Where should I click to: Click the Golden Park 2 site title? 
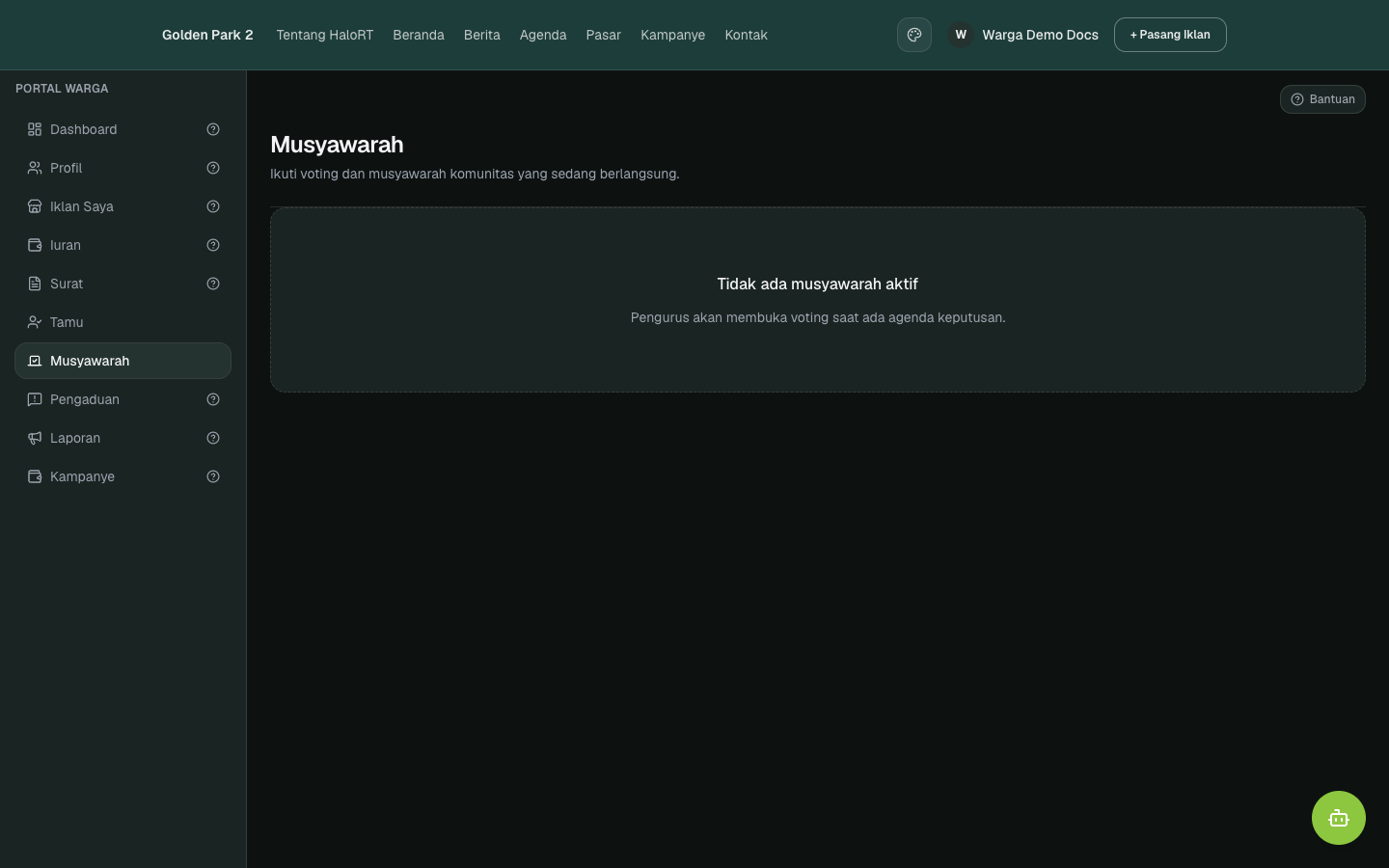click(x=207, y=35)
